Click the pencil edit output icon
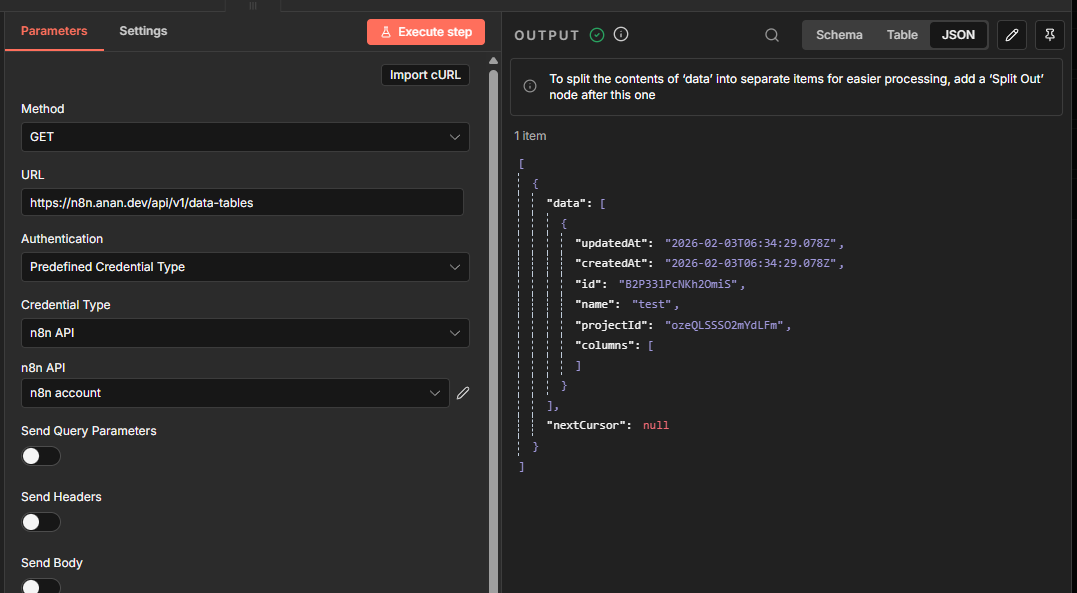 [1012, 35]
